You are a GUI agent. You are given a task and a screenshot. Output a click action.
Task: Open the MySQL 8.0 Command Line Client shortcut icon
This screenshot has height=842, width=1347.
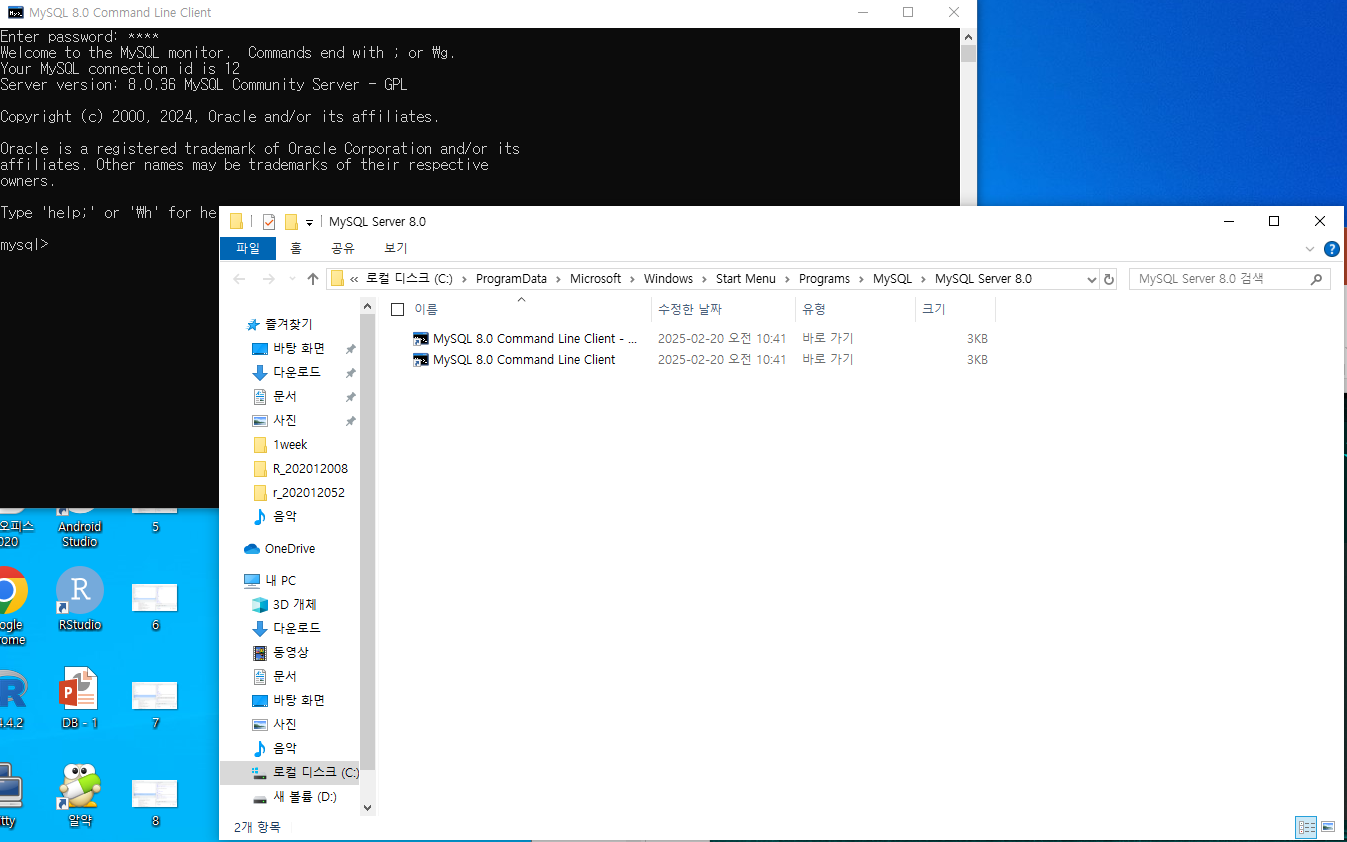[421, 360]
